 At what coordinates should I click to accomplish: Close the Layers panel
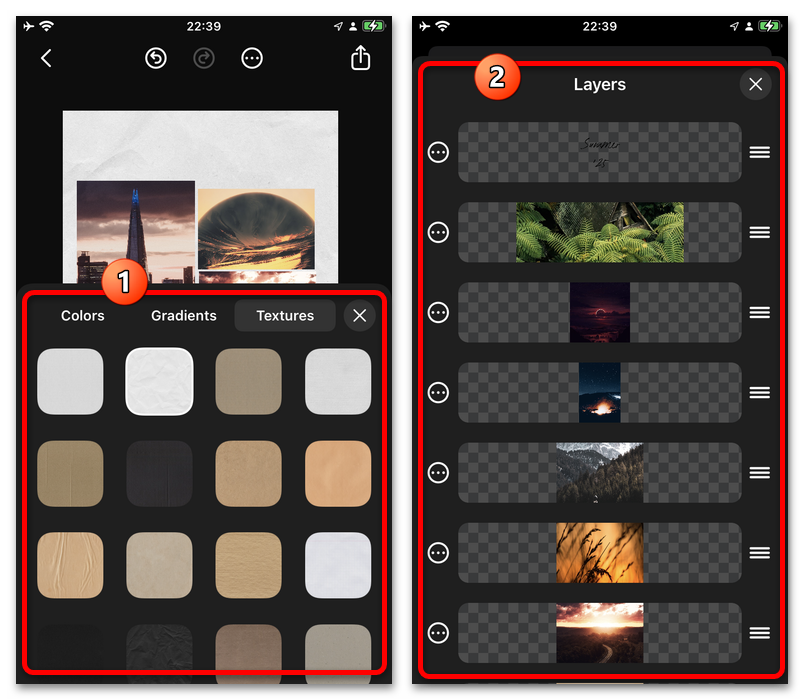[755, 85]
